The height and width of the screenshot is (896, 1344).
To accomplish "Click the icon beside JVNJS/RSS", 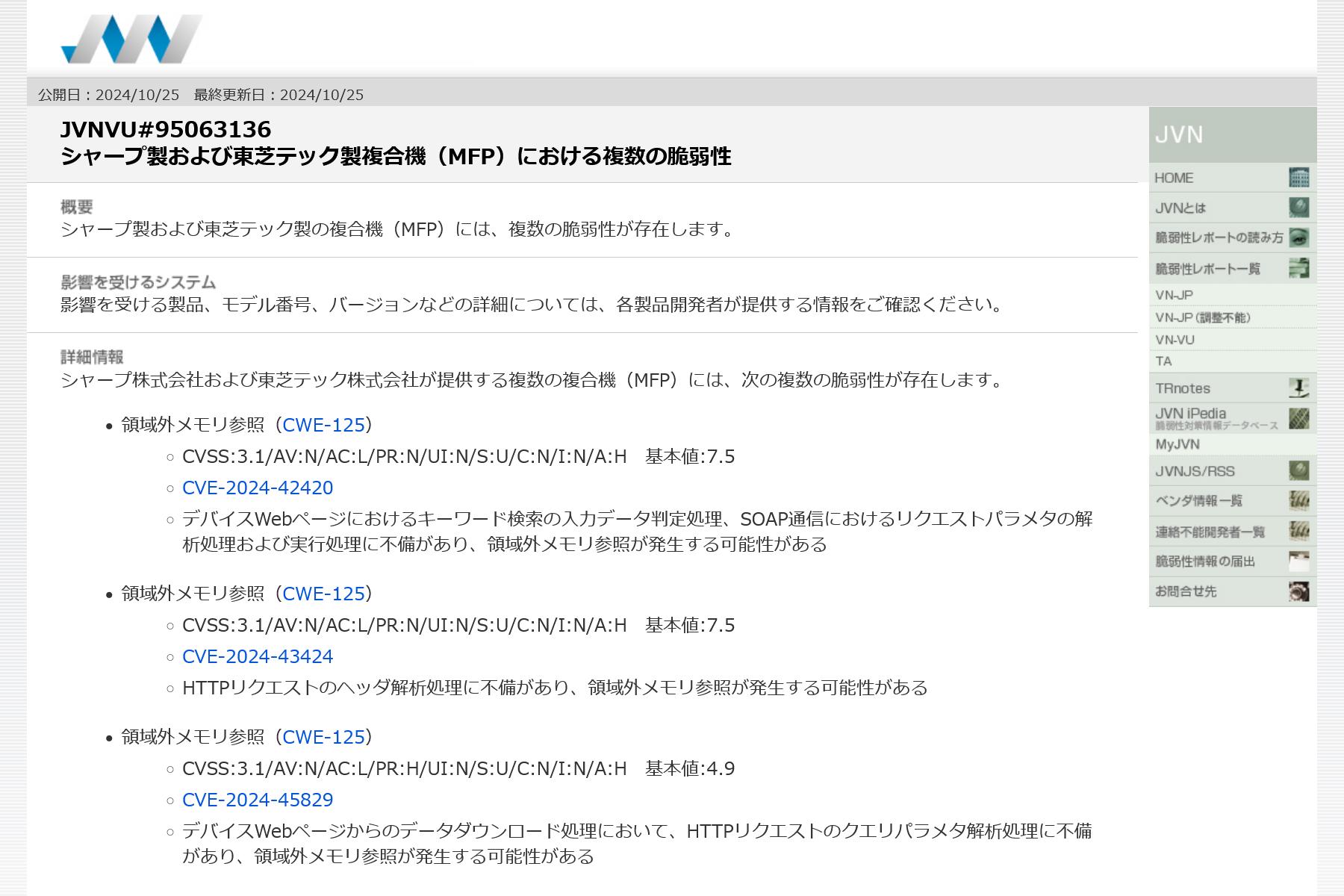I will [x=1299, y=471].
